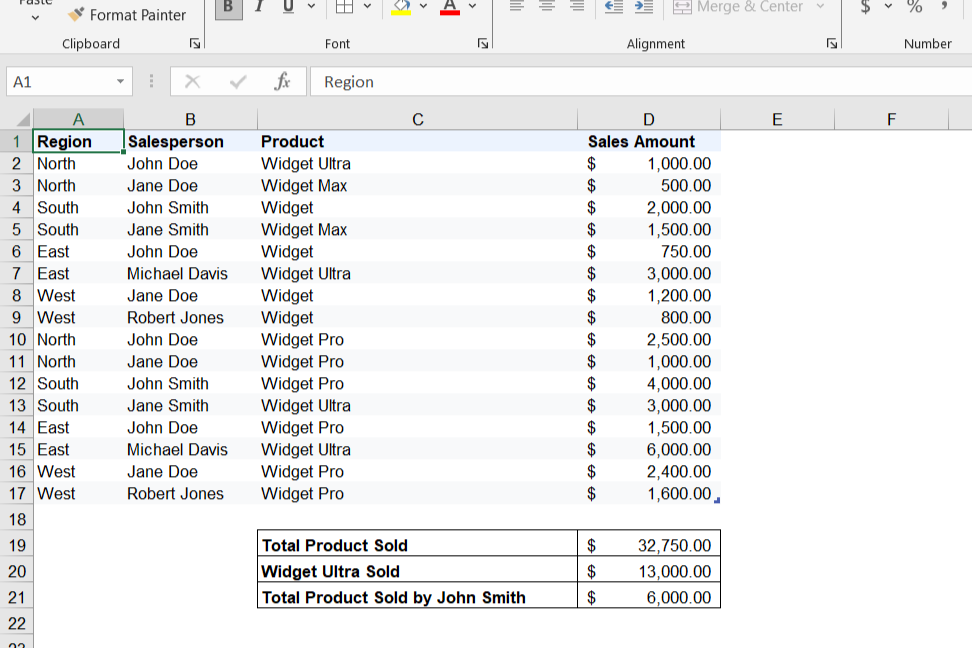
Task: Select Widget Ultra cell in row 13
Action: tap(418, 406)
